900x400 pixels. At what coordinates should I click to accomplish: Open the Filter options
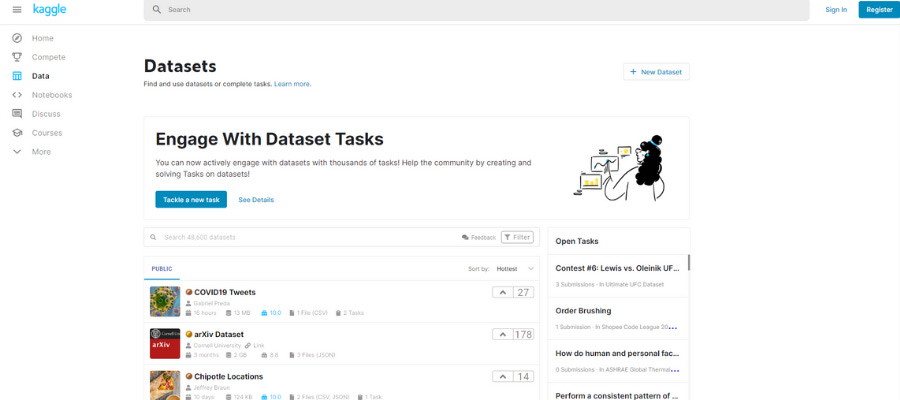(x=517, y=237)
